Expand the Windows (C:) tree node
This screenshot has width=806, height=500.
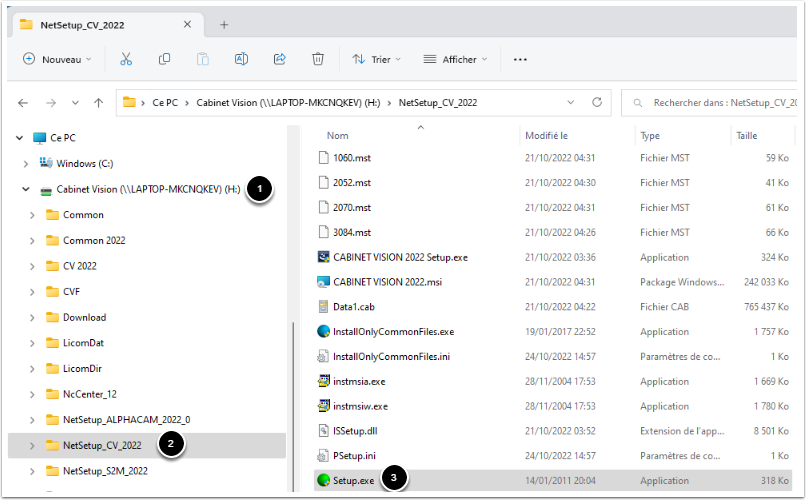(26, 163)
